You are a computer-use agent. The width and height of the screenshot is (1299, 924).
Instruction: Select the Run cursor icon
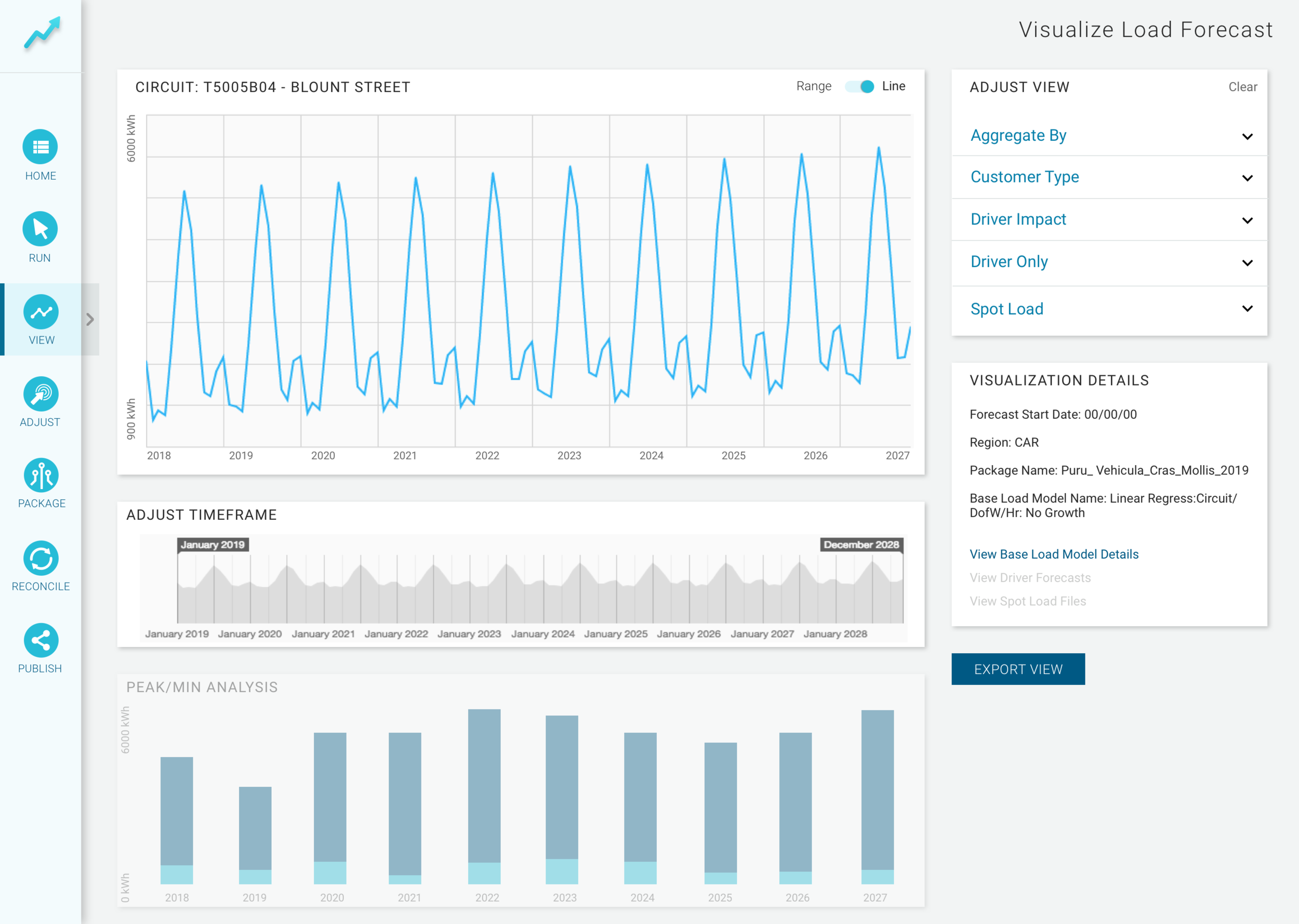(x=41, y=229)
